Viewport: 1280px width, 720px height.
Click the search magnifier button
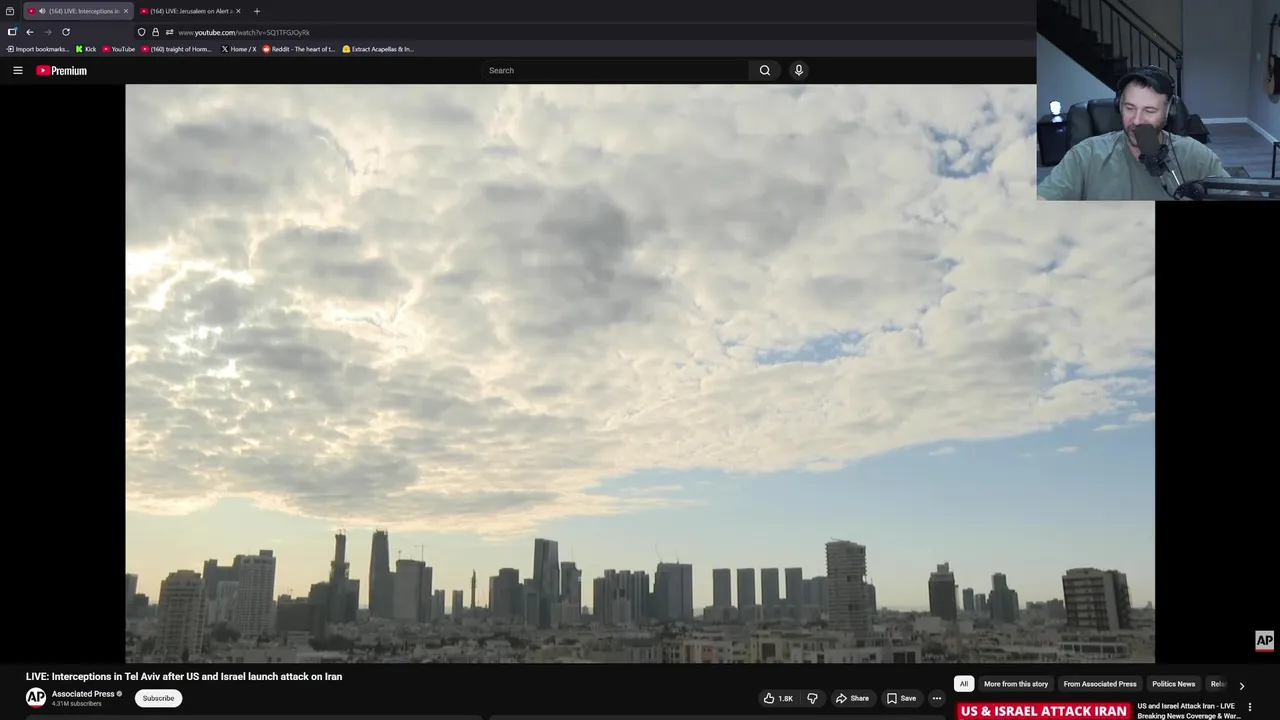pyautogui.click(x=765, y=70)
